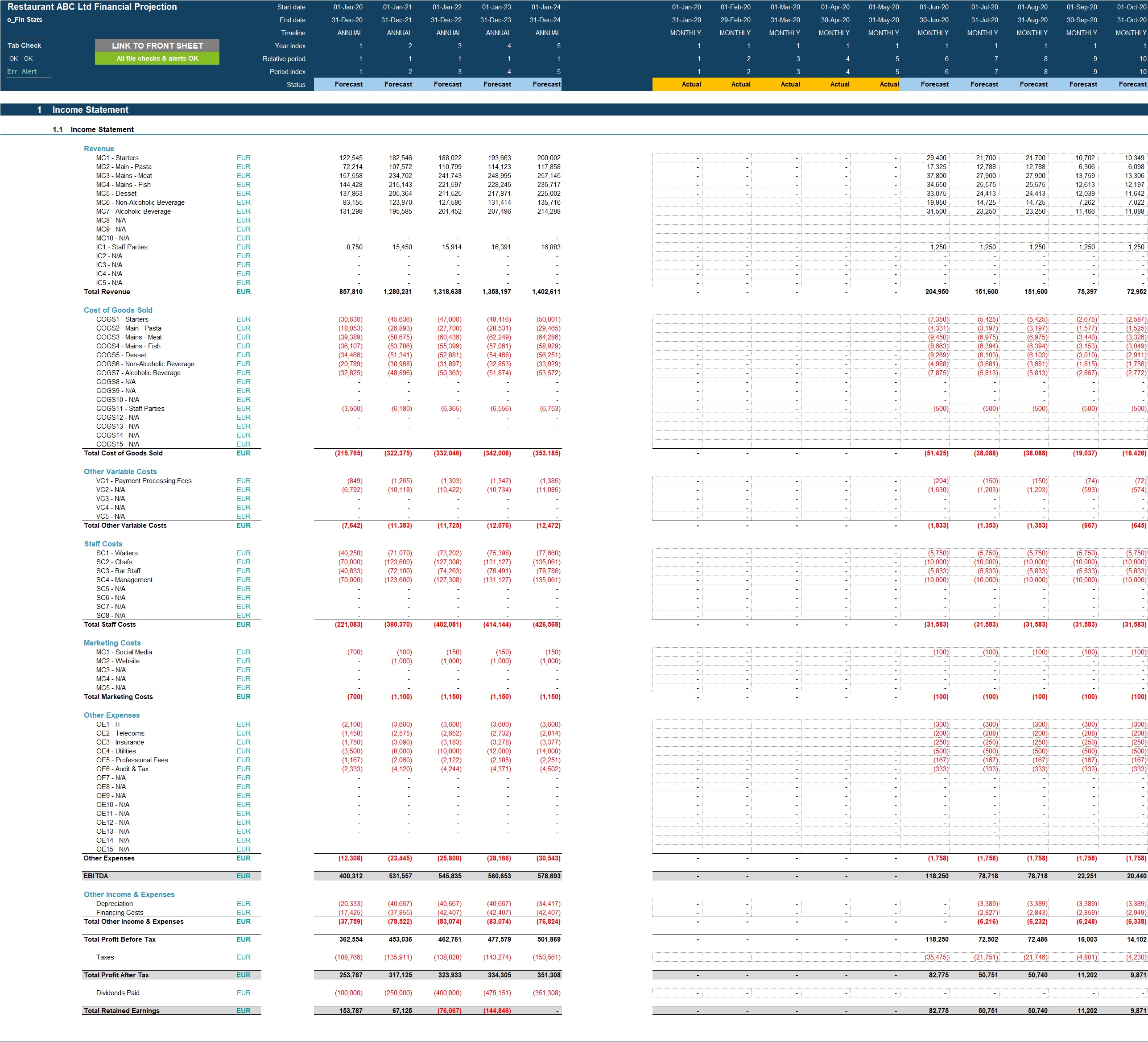Viewport: 1148px width, 1042px height.
Task: Select the o_Fin Stats sheet label
Action: point(25,19)
